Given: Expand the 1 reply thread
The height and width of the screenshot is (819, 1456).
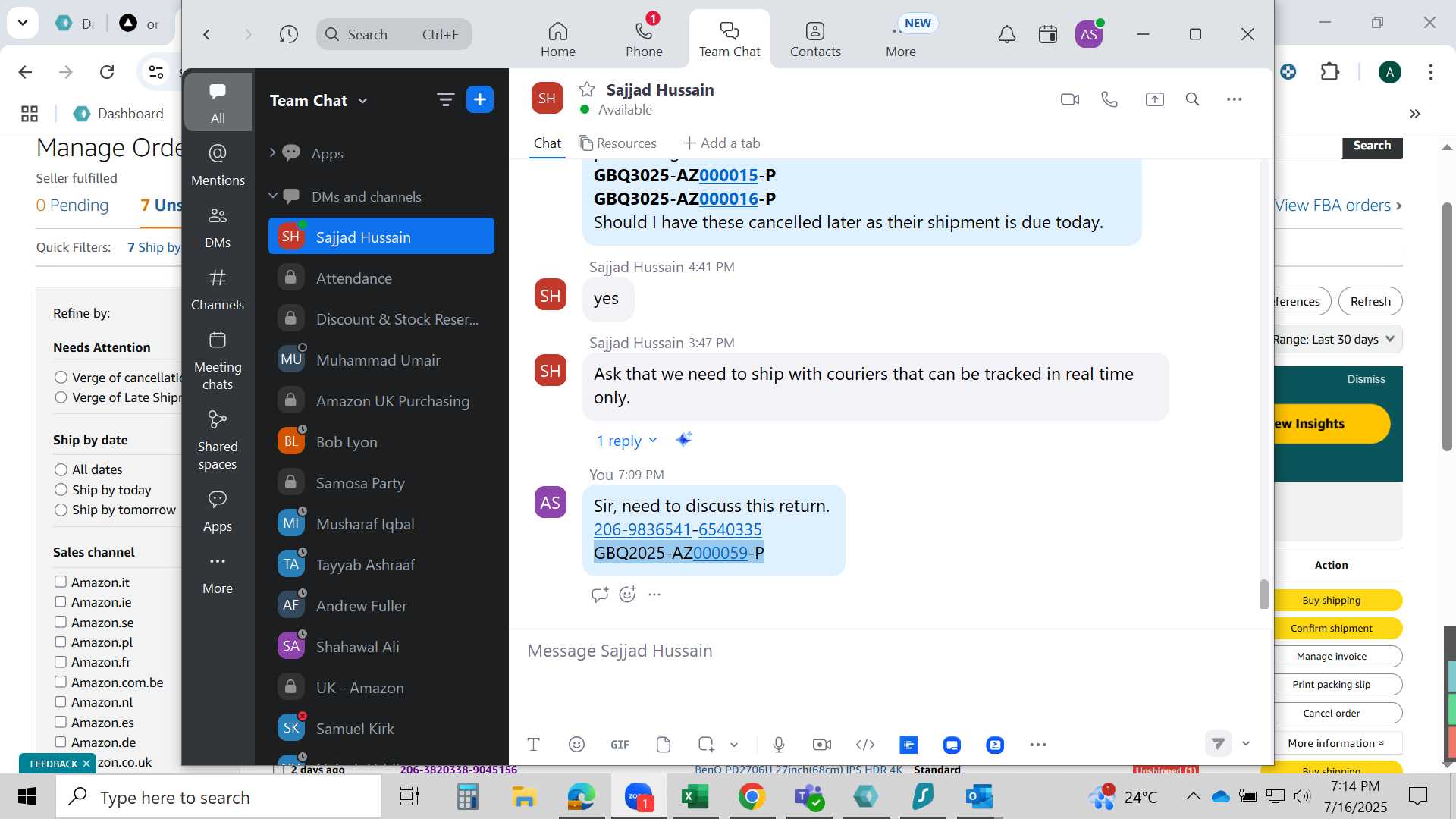Looking at the screenshot, I should coord(626,441).
